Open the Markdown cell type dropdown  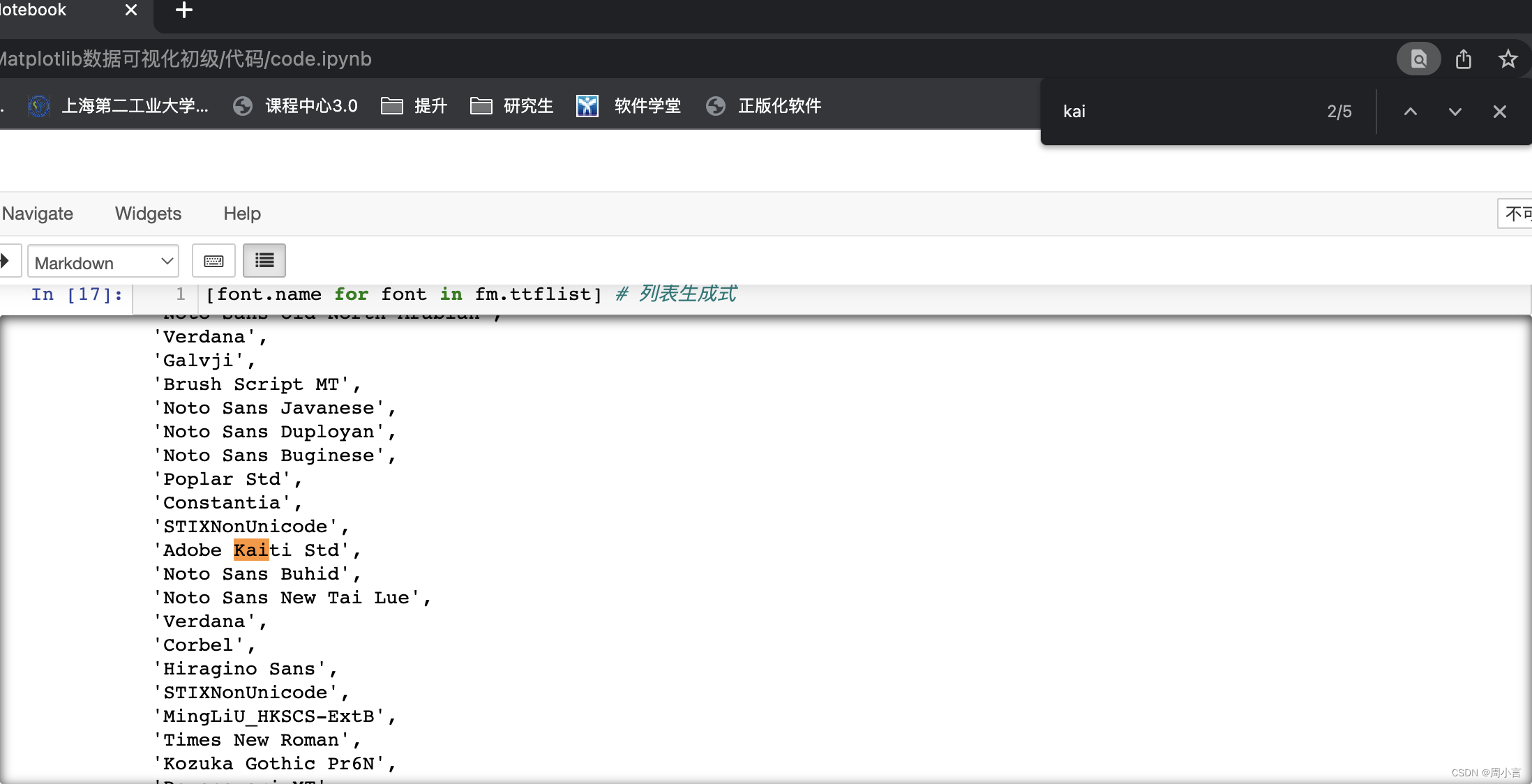tap(103, 262)
